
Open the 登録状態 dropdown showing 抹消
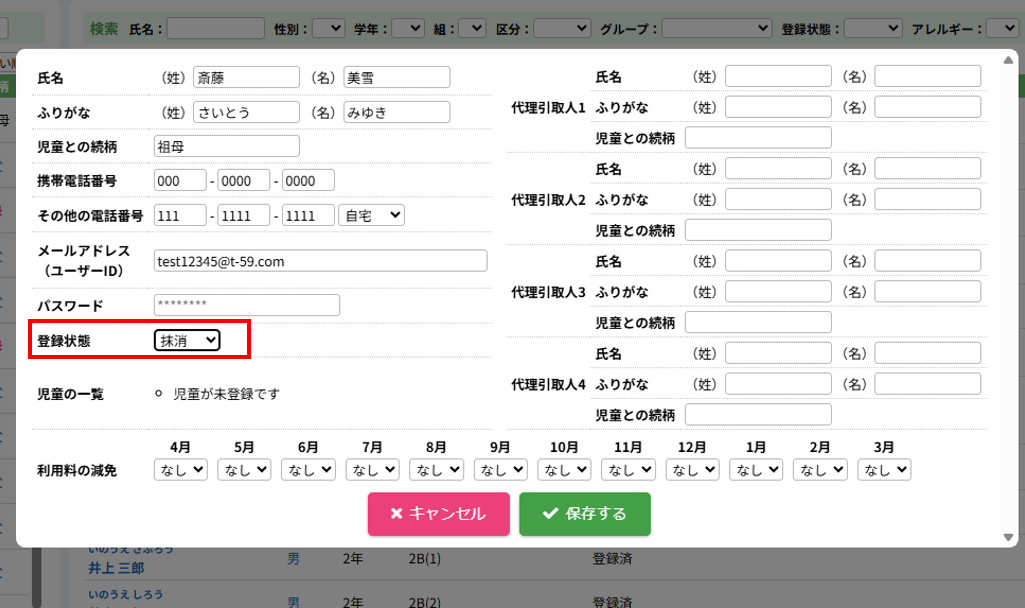pyautogui.click(x=187, y=341)
